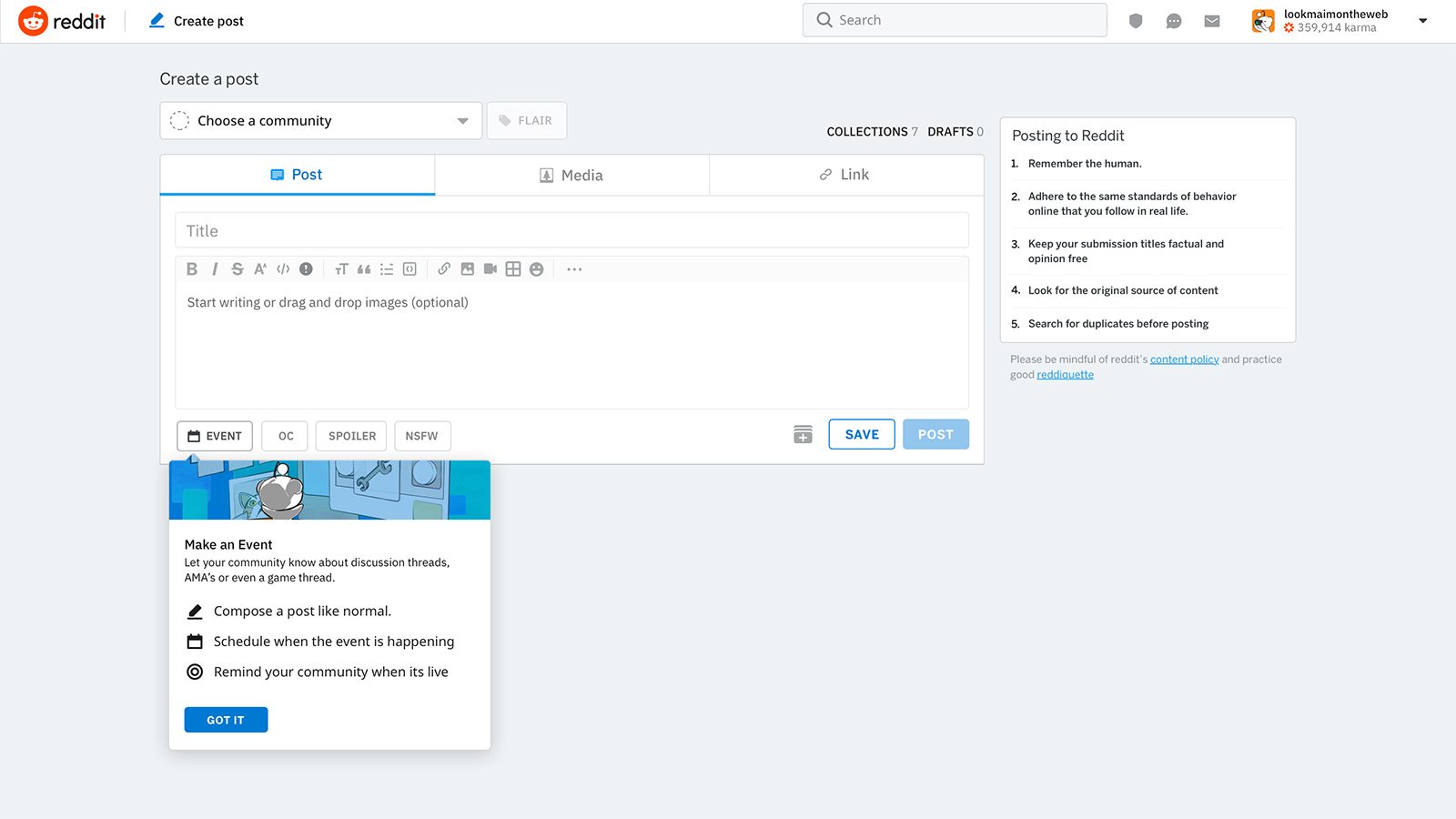
Task: Open the moderation shield icon
Action: 1136,21
